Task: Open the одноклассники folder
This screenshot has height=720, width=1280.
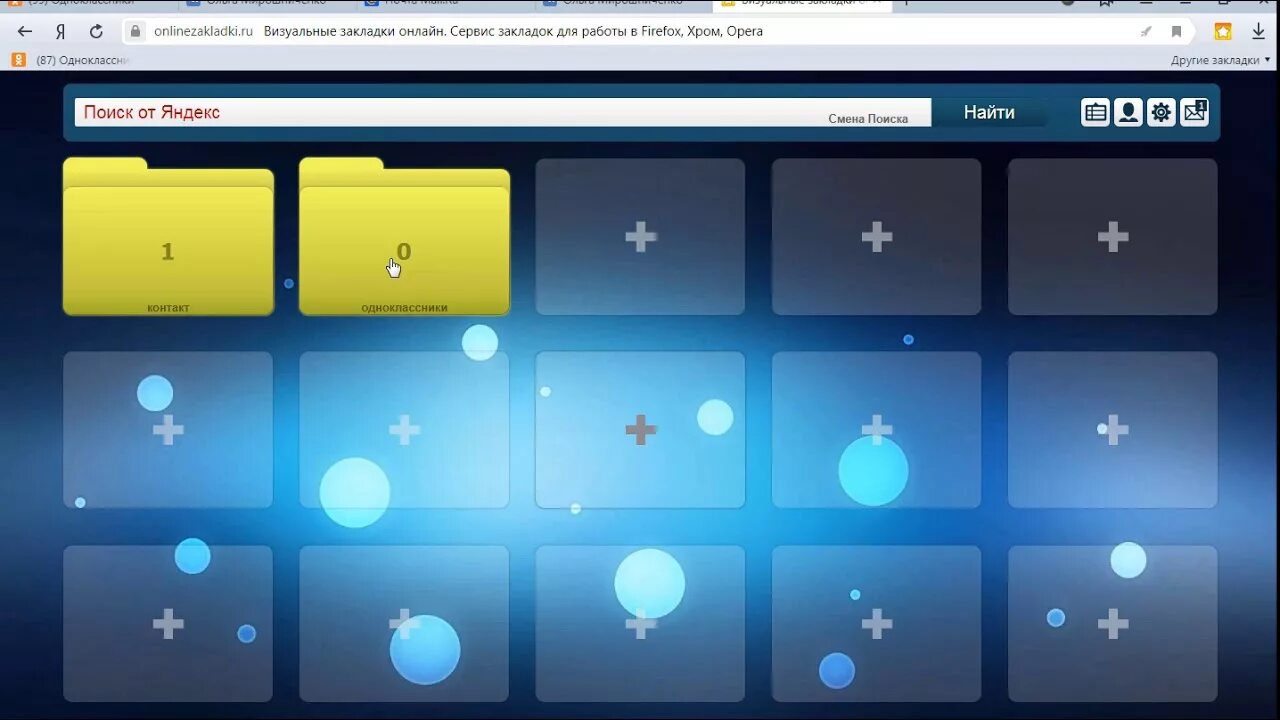Action: point(404,237)
